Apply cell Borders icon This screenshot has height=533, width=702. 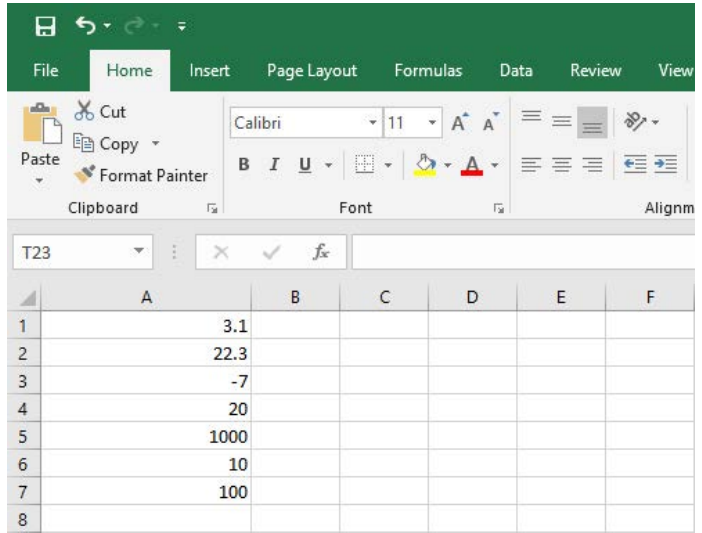(364, 164)
